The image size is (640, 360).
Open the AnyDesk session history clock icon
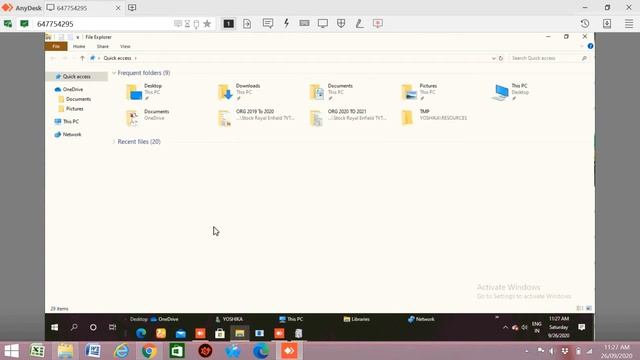pos(584,24)
